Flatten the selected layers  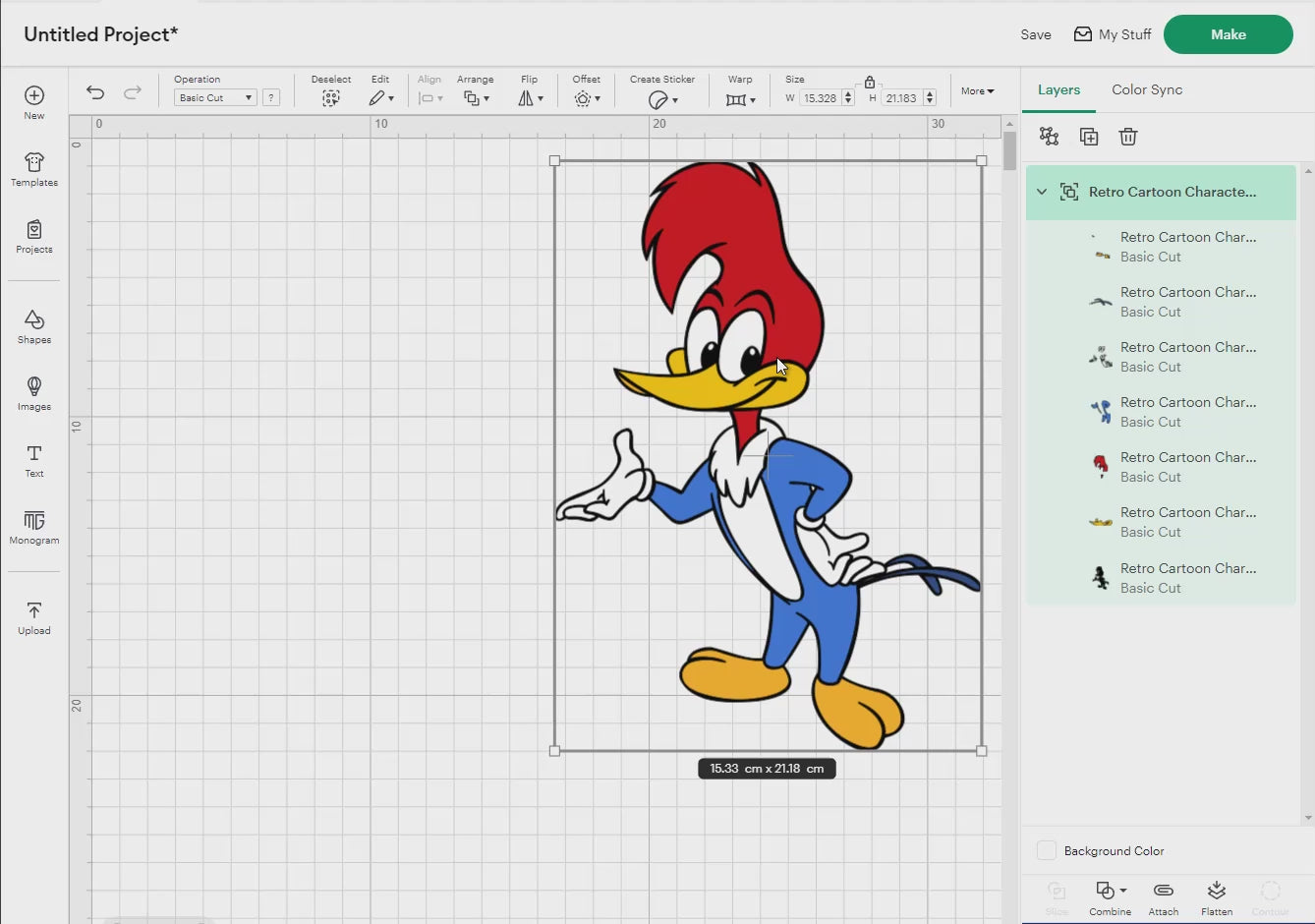[1217, 897]
